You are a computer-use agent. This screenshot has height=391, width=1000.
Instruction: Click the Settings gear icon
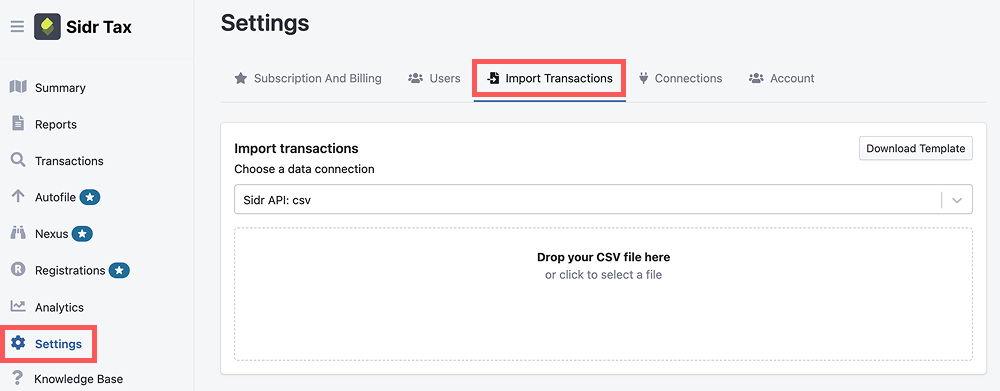click(18, 343)
